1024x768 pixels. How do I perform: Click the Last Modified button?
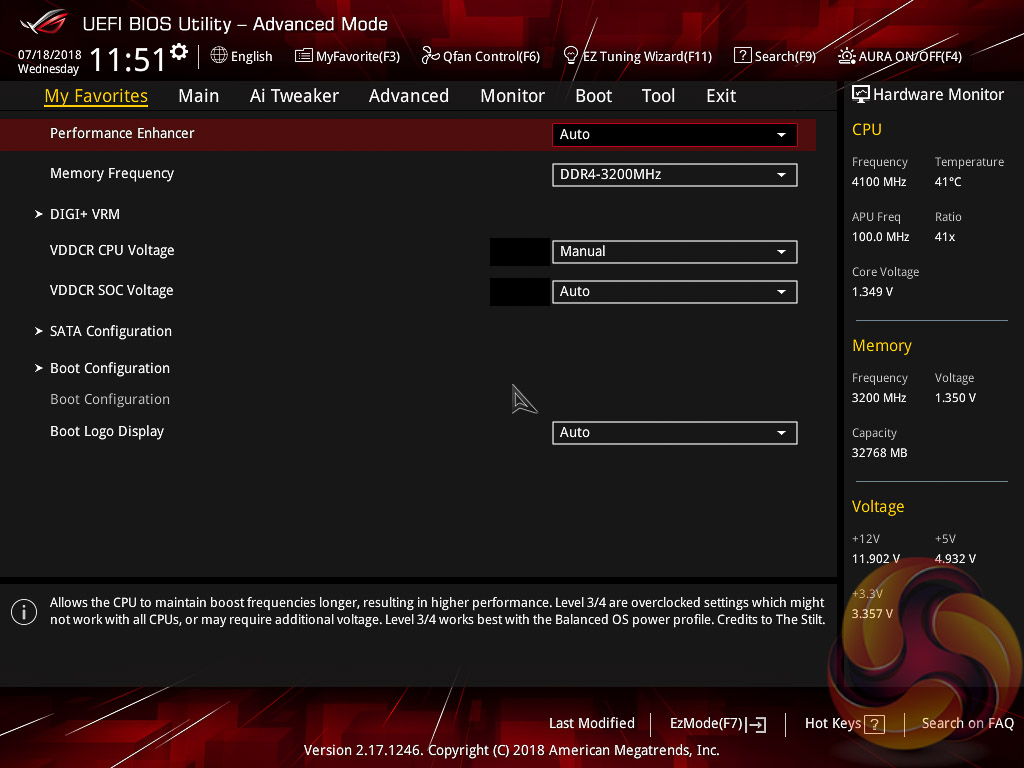click(591, 723)
